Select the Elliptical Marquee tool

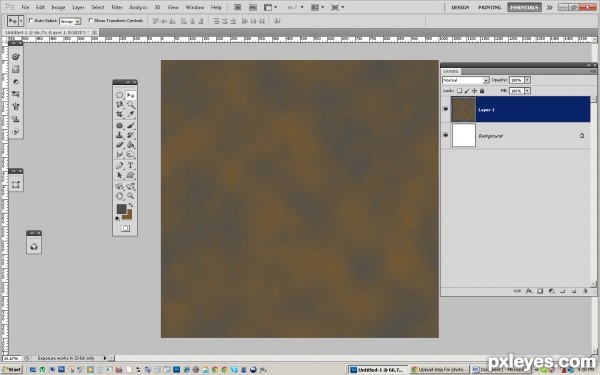point(119,95)
